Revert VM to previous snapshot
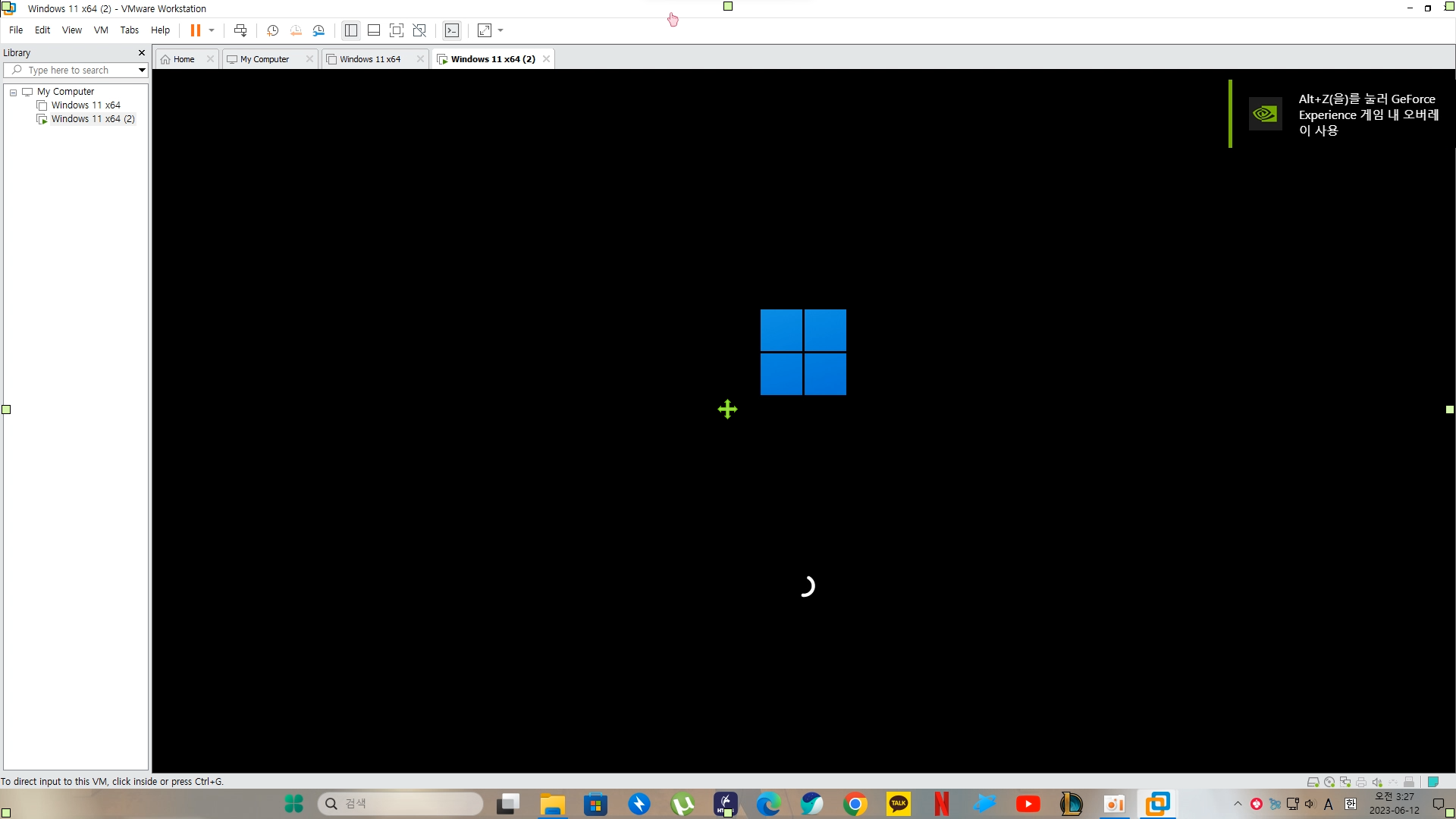 coord(296,30)
